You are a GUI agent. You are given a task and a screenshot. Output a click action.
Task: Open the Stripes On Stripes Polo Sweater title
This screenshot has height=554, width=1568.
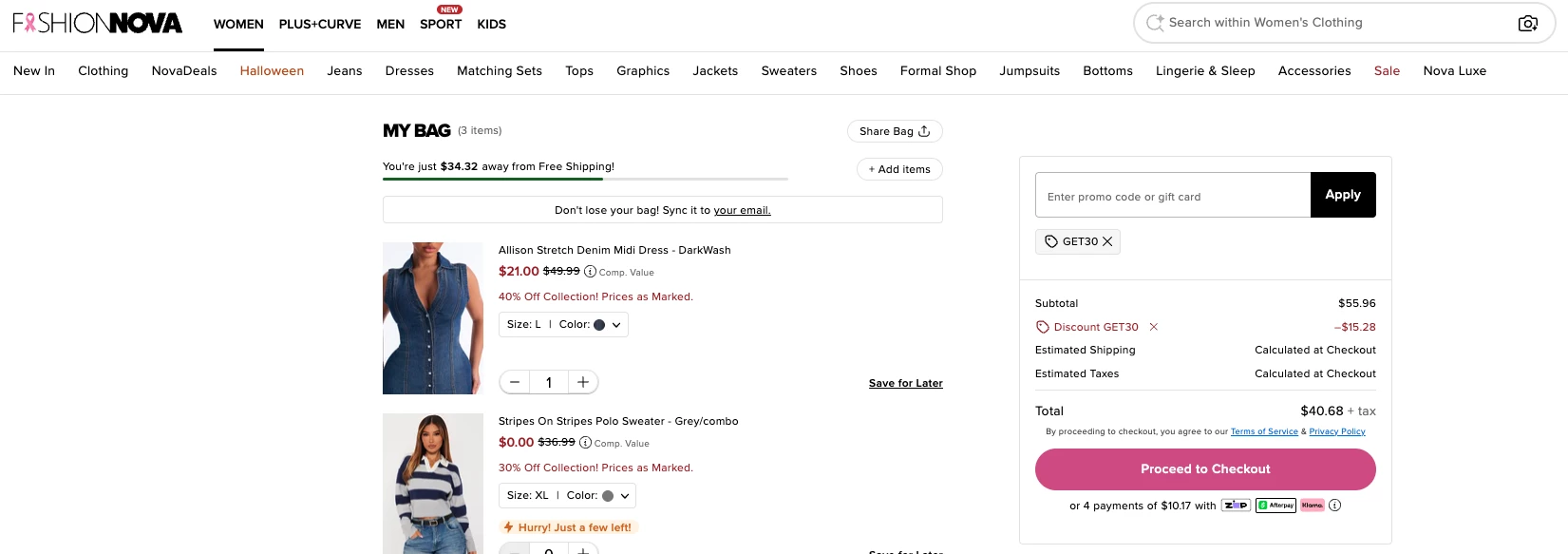point(618,422)
